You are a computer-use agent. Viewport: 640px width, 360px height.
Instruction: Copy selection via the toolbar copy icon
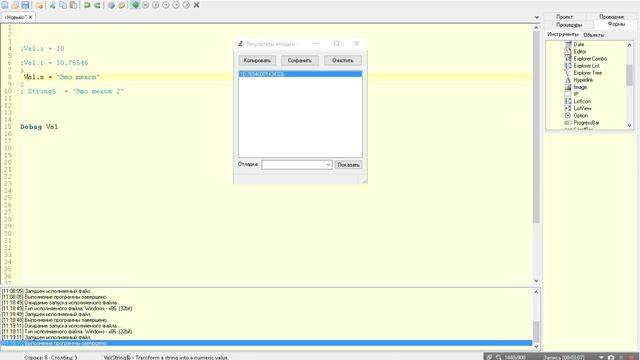point(63,5)
